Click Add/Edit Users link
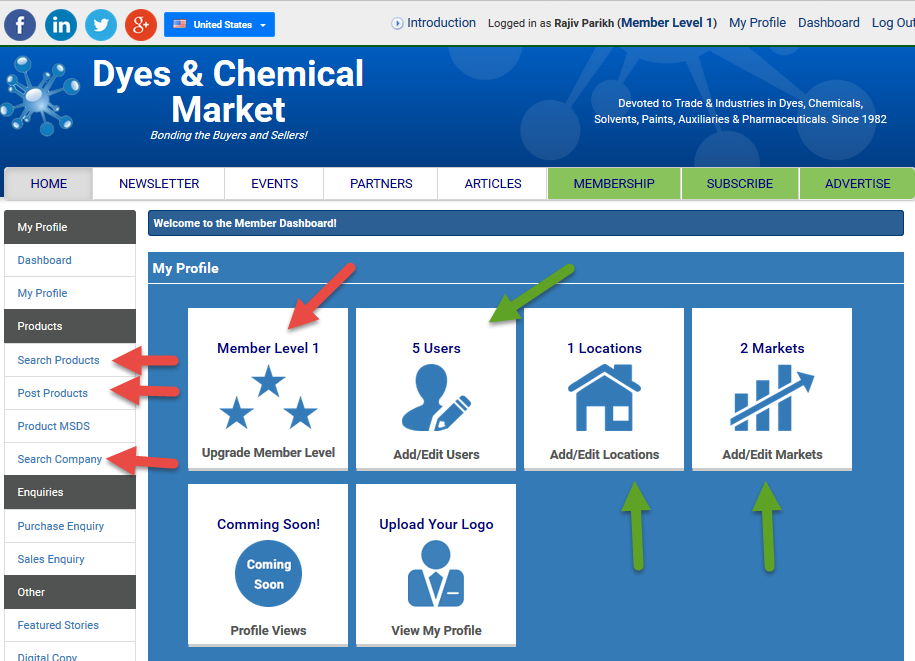The image size is (915, 661). (436, 454)
